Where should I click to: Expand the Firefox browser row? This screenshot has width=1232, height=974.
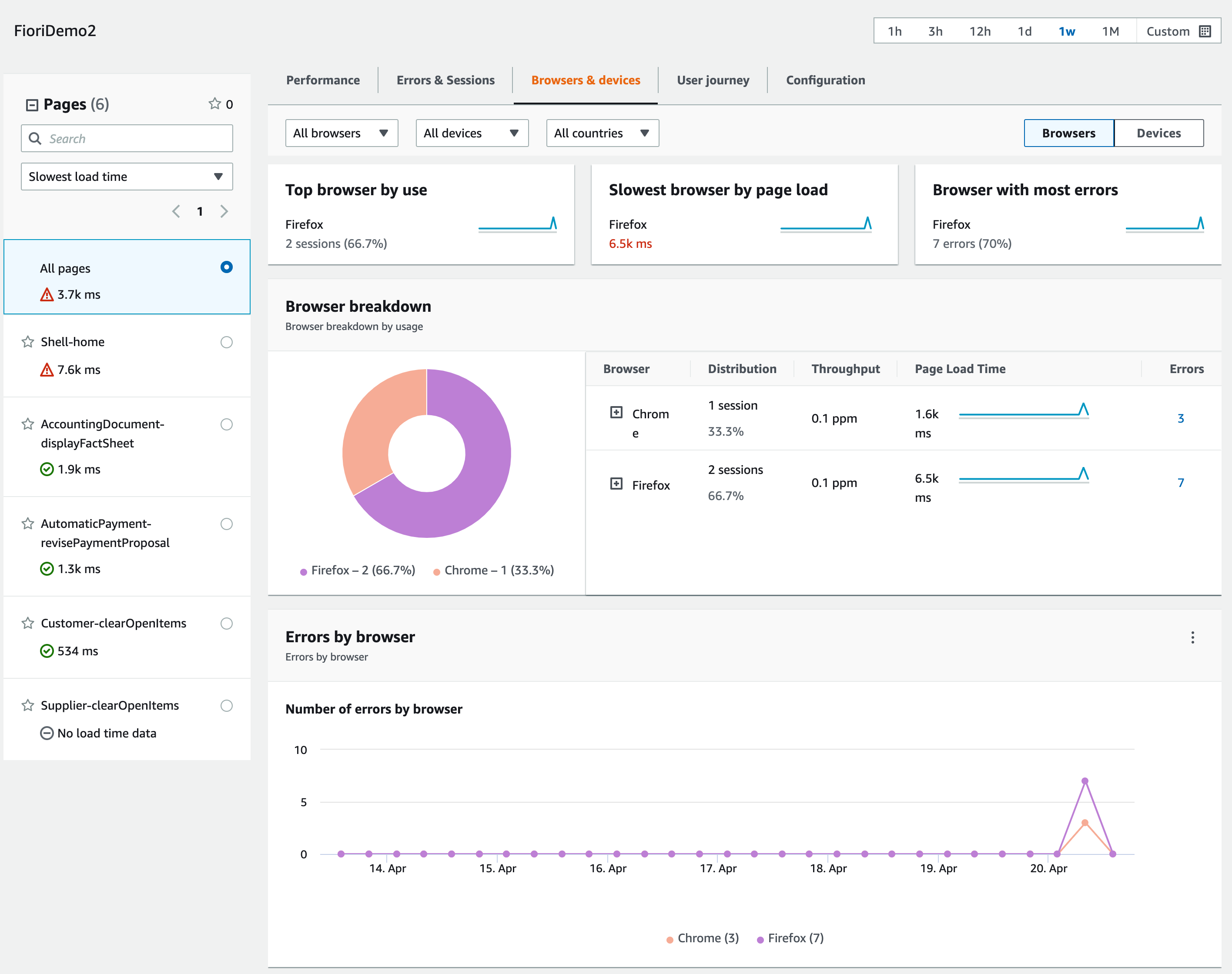coord(616,484)
